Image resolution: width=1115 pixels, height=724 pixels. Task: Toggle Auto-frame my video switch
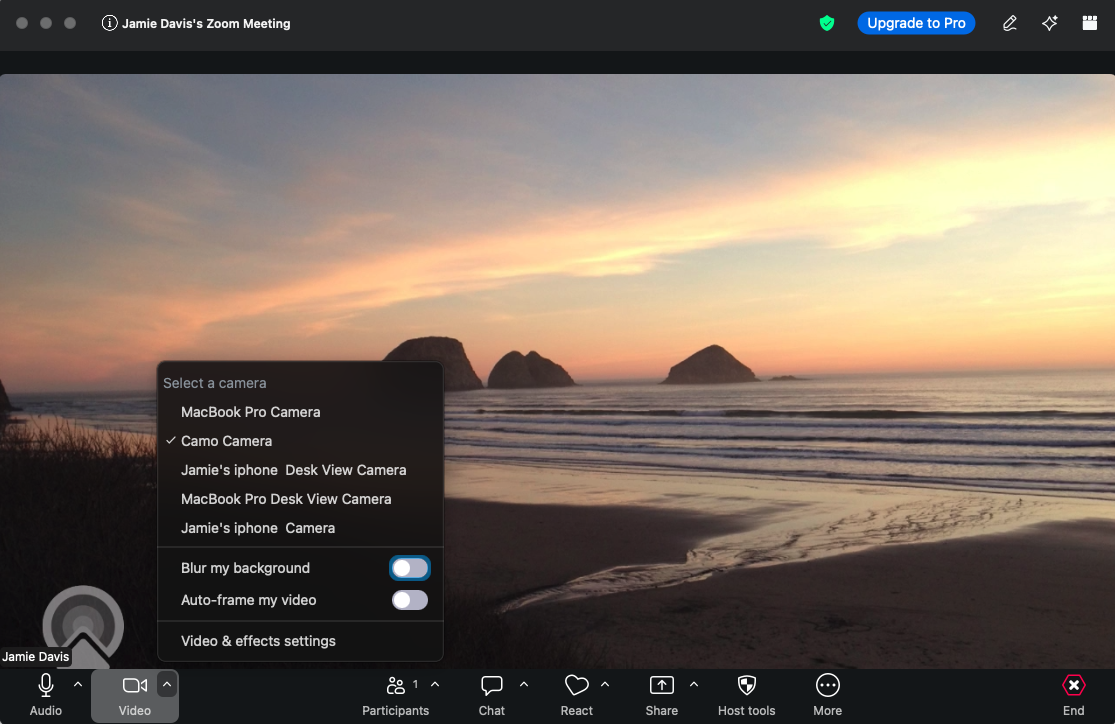410,600
